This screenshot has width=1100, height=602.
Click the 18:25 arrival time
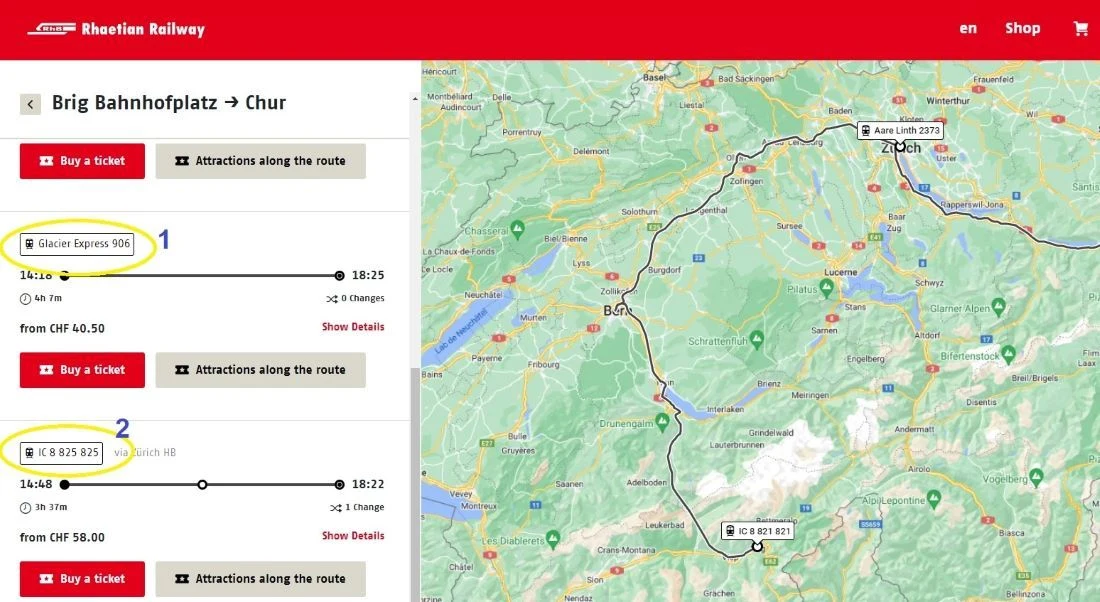tap(368, 275)
